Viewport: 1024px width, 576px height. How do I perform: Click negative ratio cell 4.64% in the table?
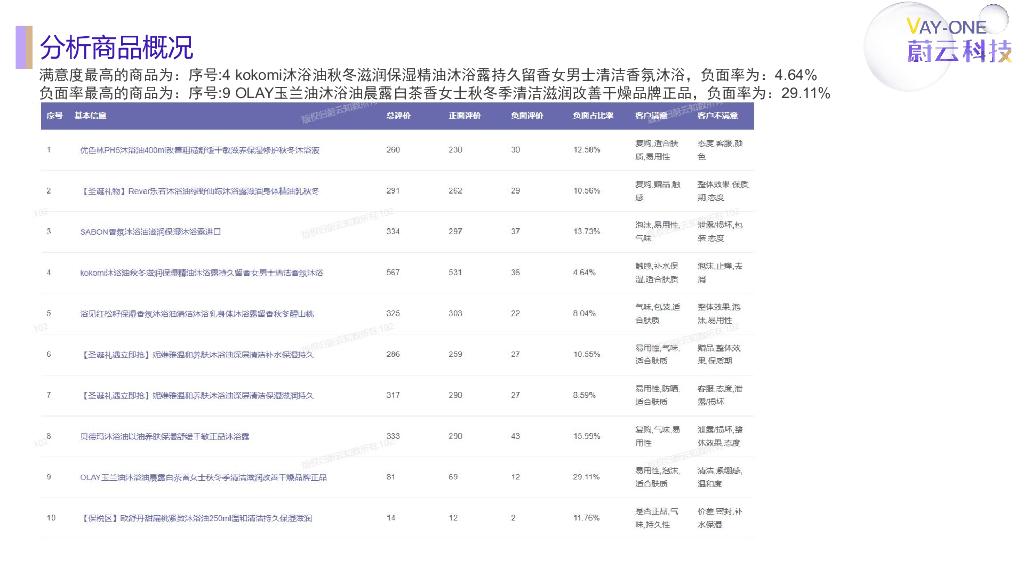pos(584,273)
